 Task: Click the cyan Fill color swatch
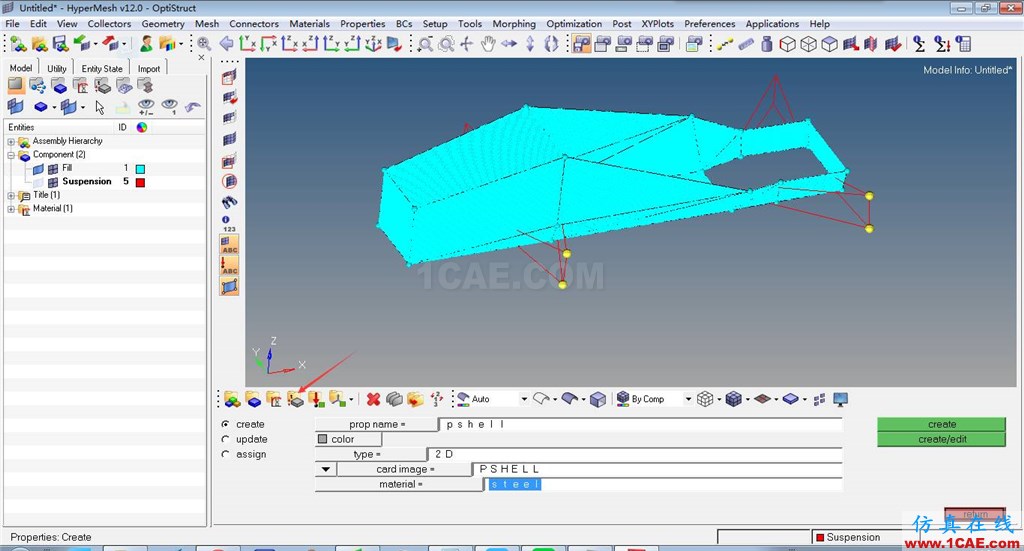tap(140, 169)
